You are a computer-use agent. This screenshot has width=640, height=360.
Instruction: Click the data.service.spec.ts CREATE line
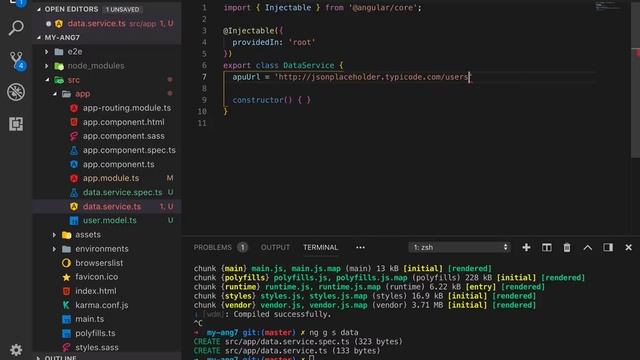point(298,342)
